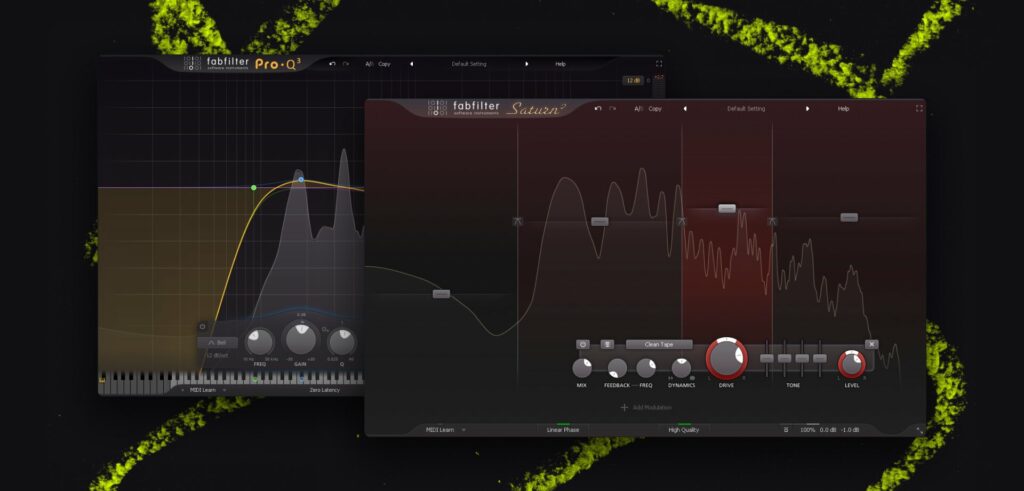Toggle full screen in Pro-Q 3 window
This screenshot has height=491, width=1024.
coord(658,64)
